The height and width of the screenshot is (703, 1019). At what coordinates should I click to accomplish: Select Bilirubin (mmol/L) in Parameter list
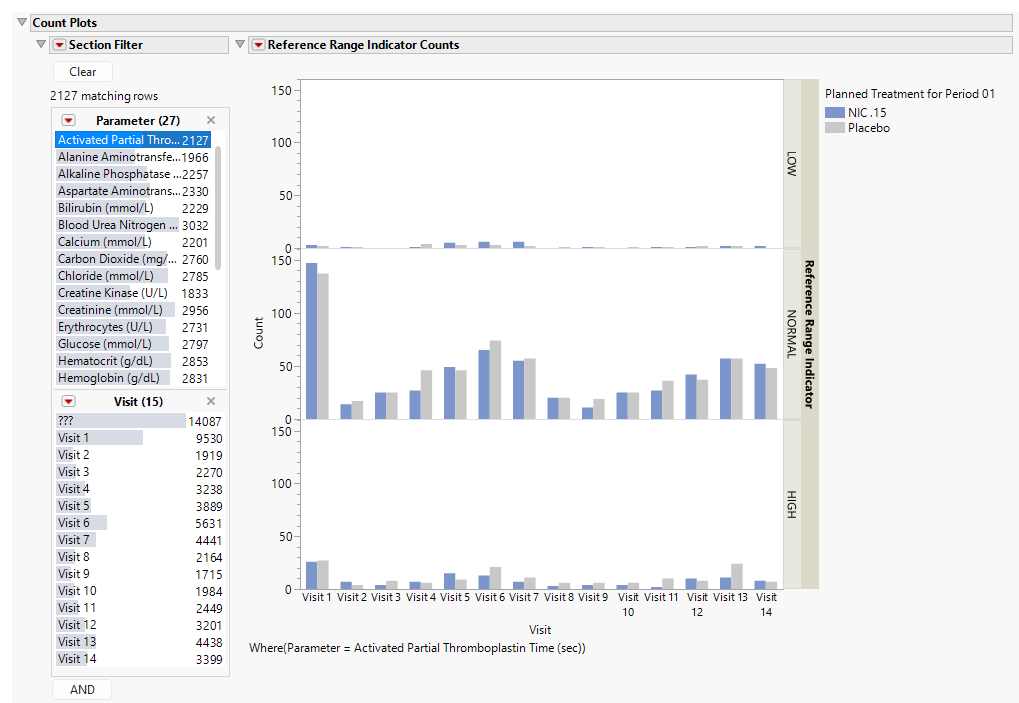click(x=105, y=208)
